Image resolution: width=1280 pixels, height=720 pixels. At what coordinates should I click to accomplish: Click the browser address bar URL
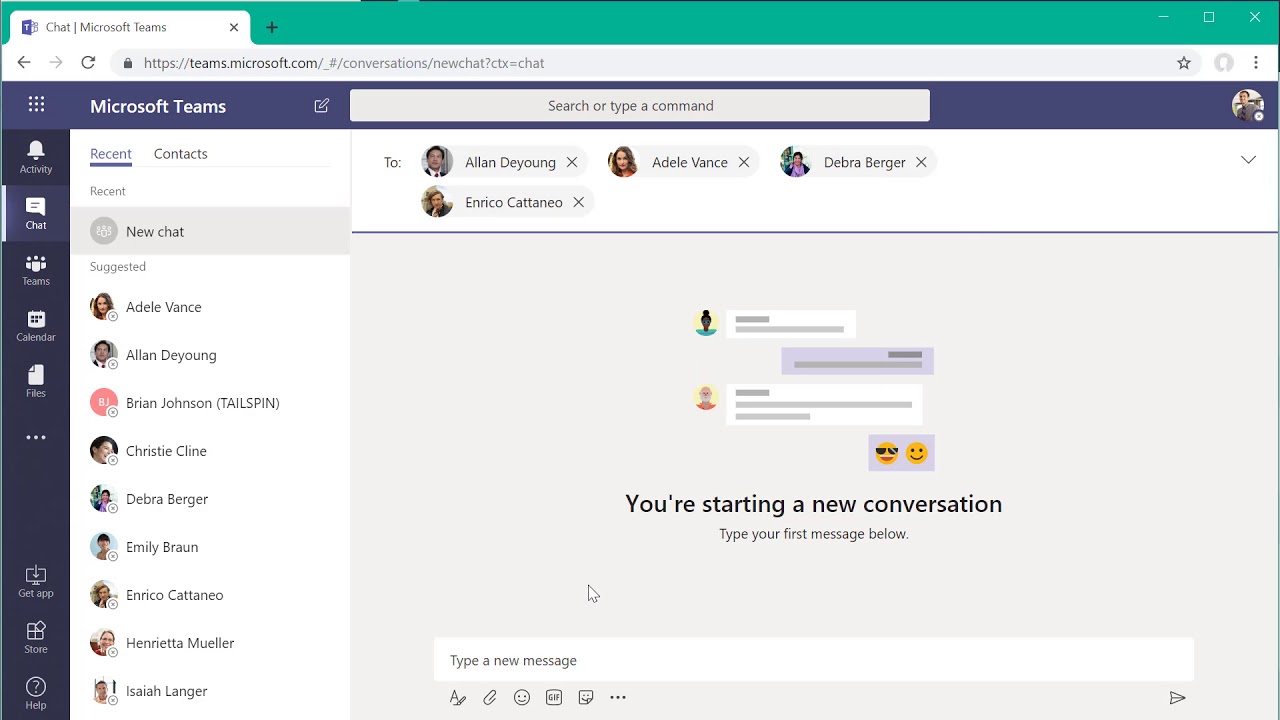[344, 63]
